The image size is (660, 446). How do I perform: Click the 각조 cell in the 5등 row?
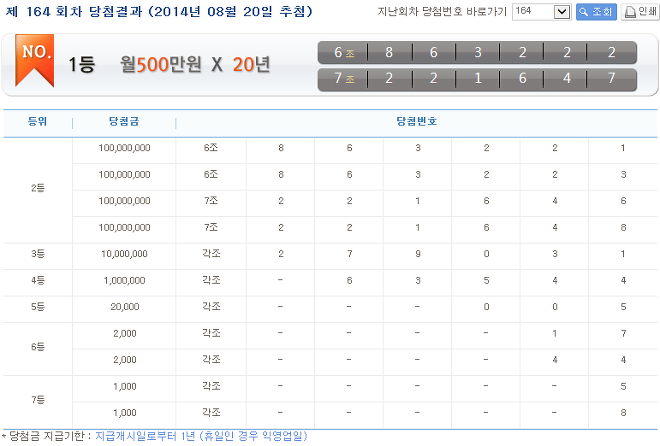pyautogui.click(x=211, y=307)
